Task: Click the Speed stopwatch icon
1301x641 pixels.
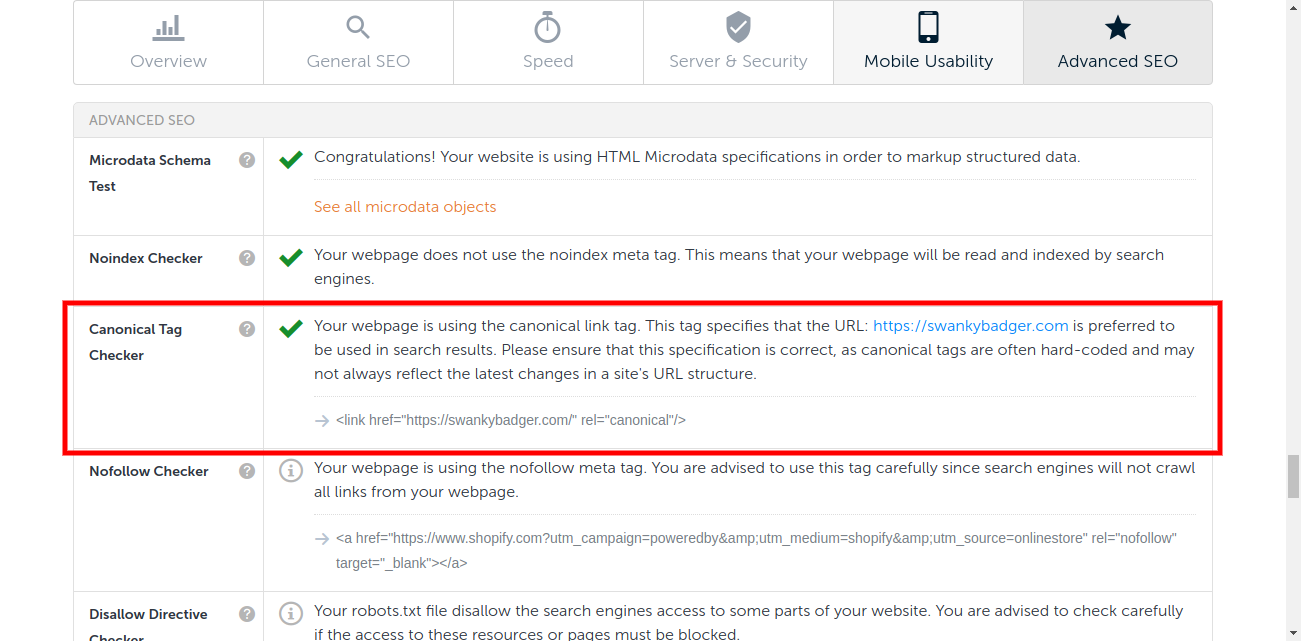Action: [548, 28]
